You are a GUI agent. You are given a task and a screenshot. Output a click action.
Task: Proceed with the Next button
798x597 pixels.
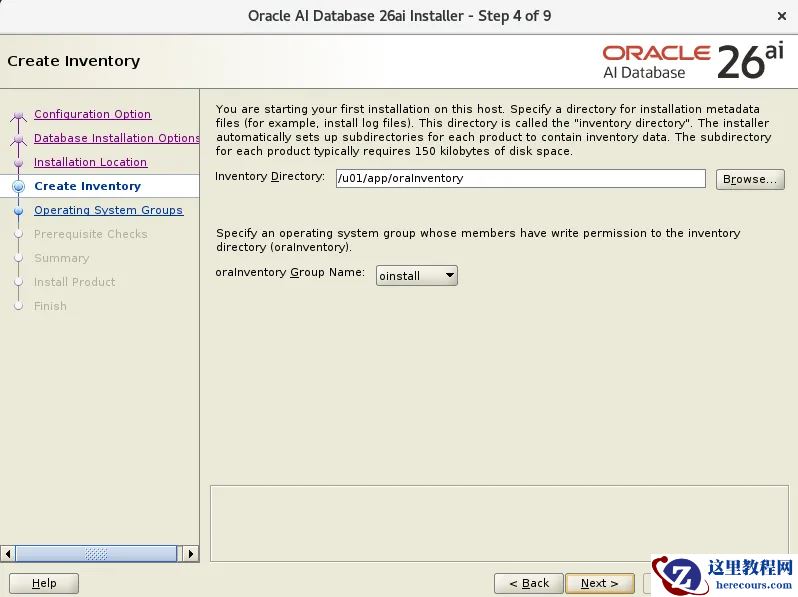tap(600, 583)
